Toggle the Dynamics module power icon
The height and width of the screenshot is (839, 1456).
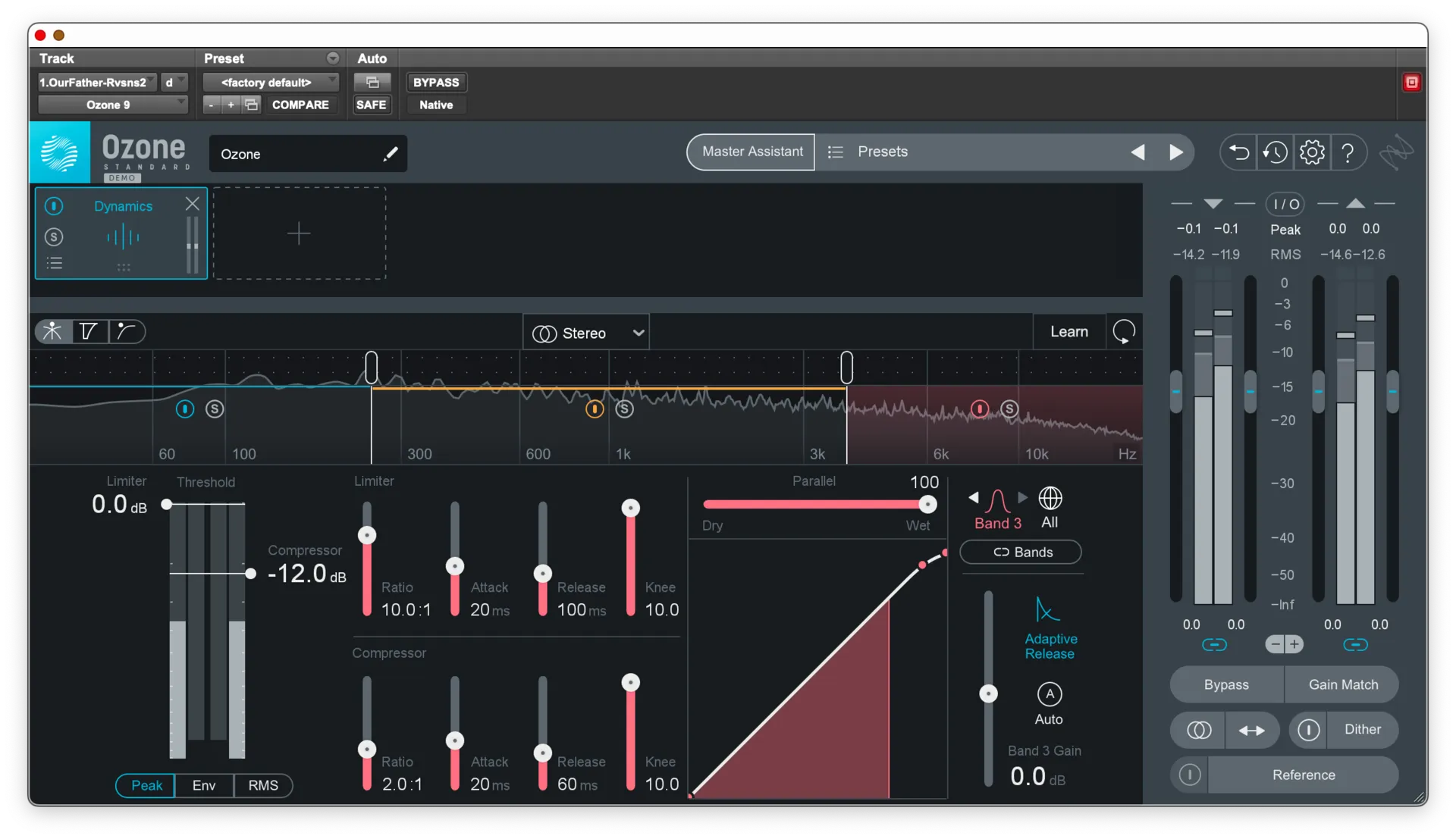click(x=53, y=206)
